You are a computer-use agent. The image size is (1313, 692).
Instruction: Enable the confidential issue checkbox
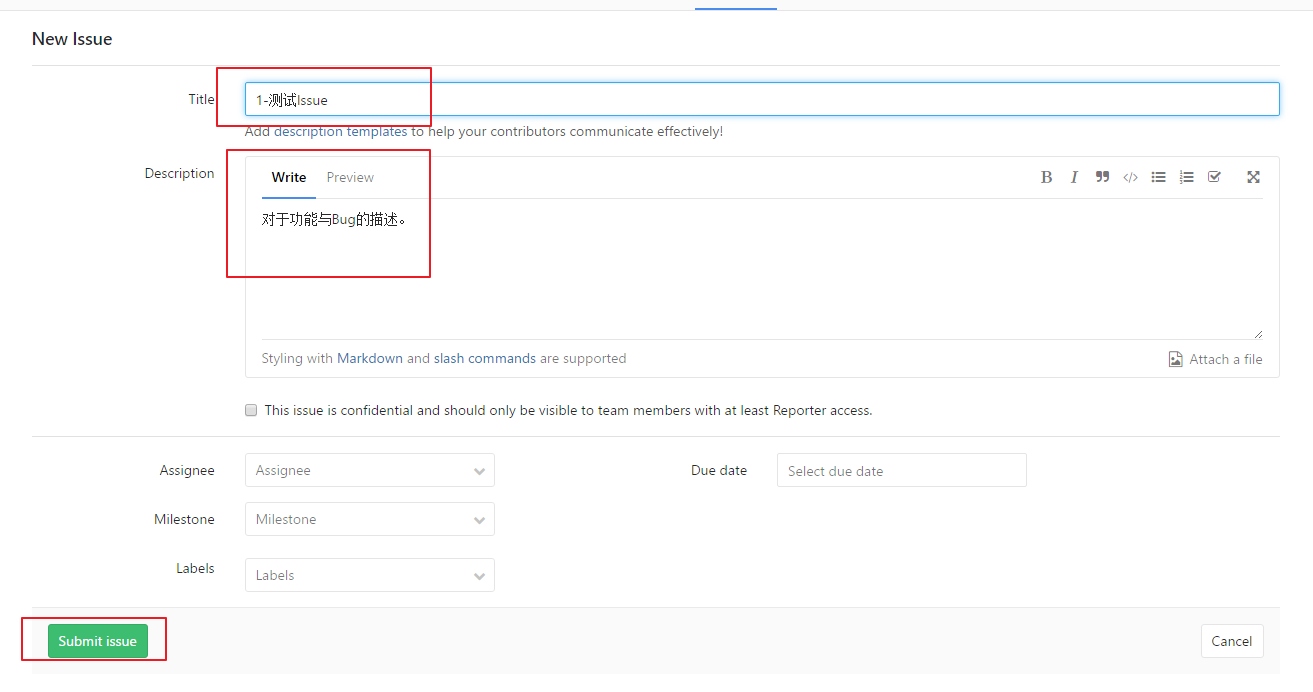[x=251, y=410]
